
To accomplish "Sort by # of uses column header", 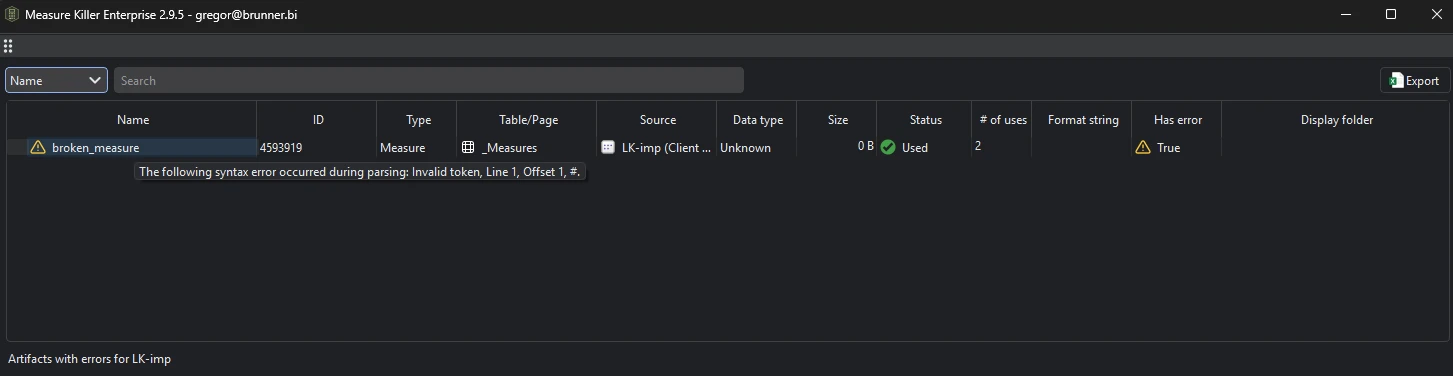I will click(1003, 120).
